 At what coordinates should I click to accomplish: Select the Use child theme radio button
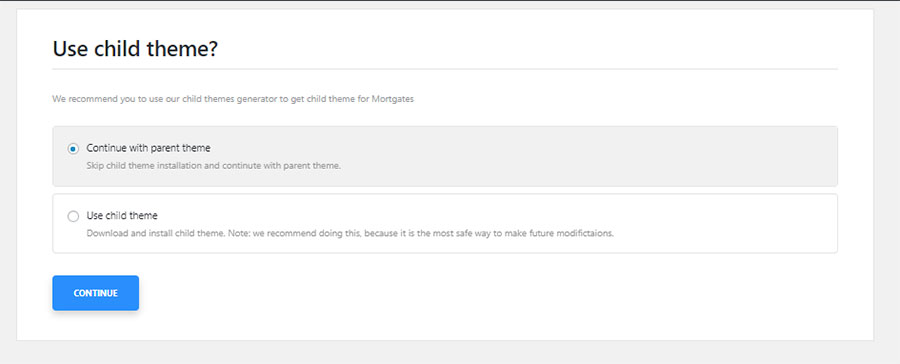[73, 216]
